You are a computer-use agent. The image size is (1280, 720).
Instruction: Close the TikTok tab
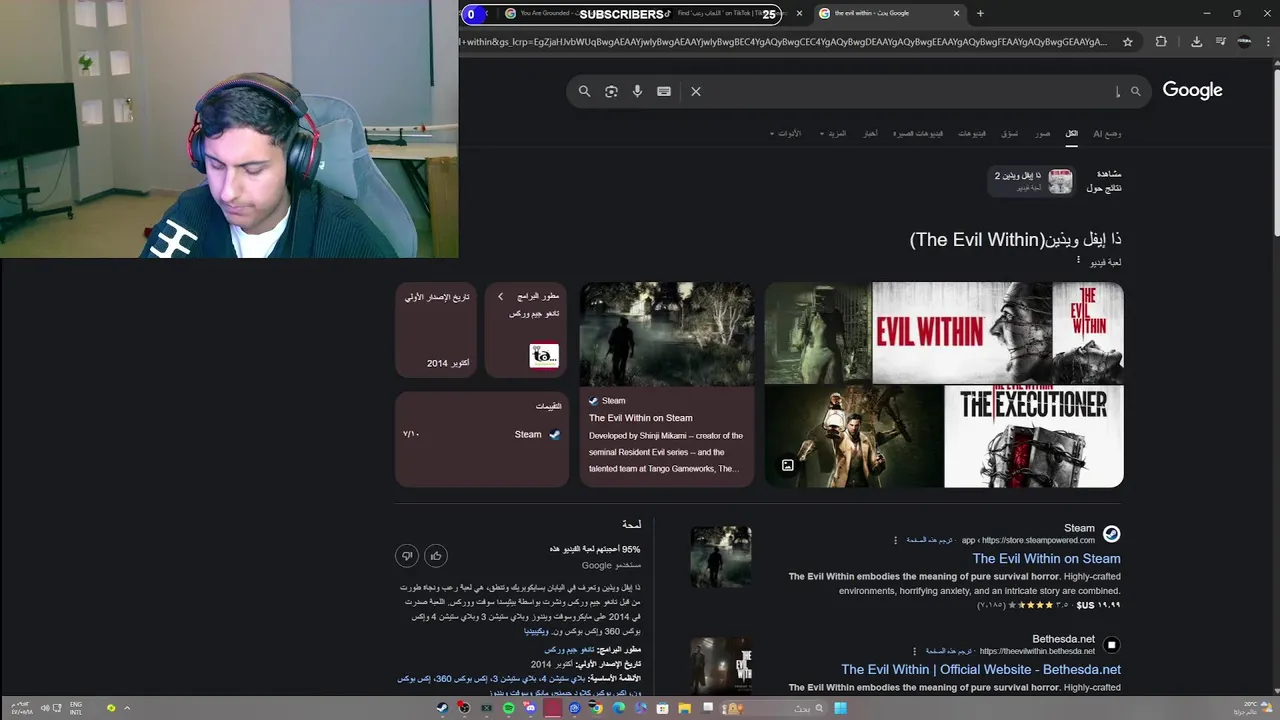pos(799,13)
